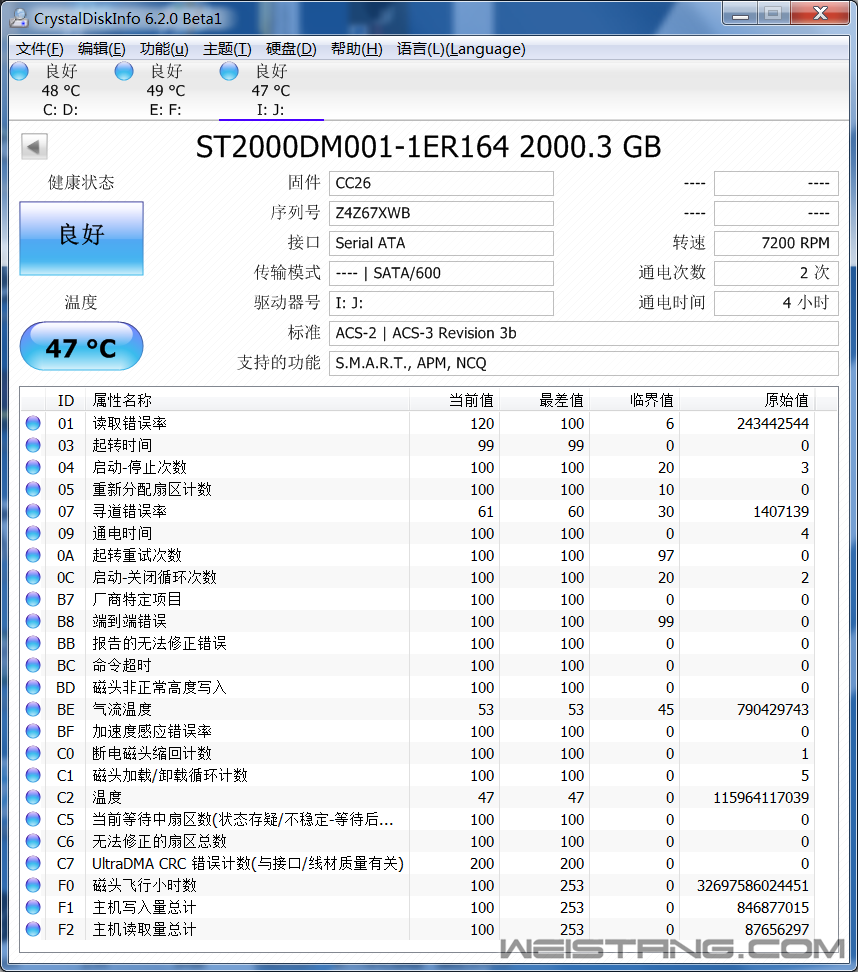Click status icon for row B8 端到端错误
The image size is (858, 972).
pos(33,621)
